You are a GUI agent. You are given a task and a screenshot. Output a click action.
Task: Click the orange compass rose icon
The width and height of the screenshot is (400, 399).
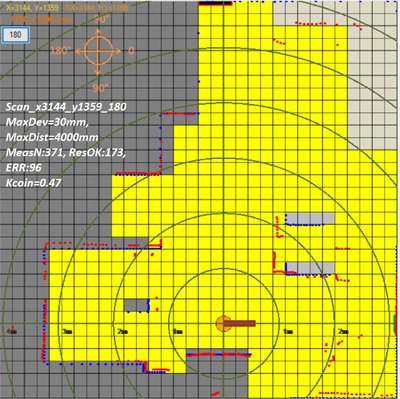coord(97,52)
